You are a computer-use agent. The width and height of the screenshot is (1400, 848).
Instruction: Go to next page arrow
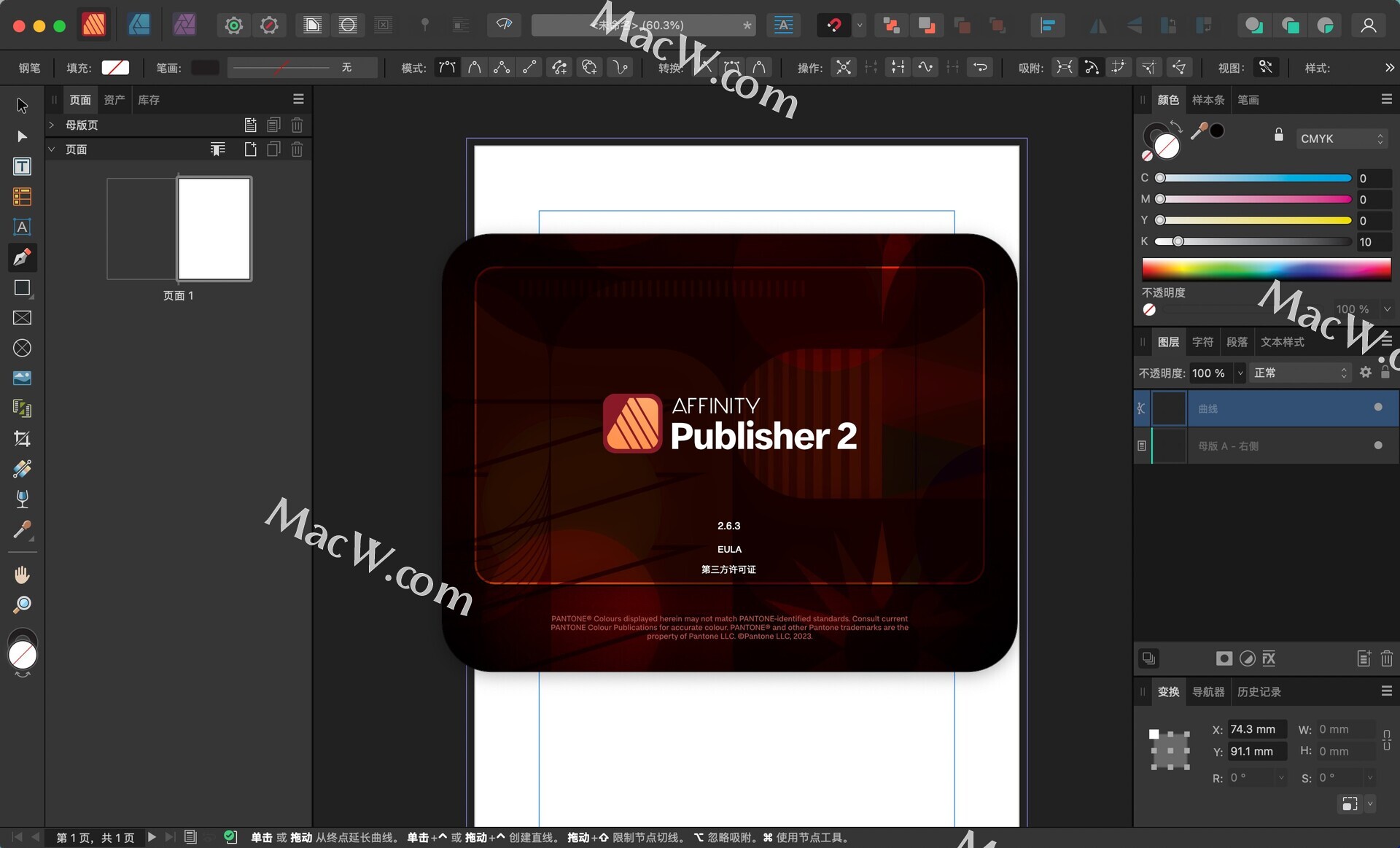[152, 837]
